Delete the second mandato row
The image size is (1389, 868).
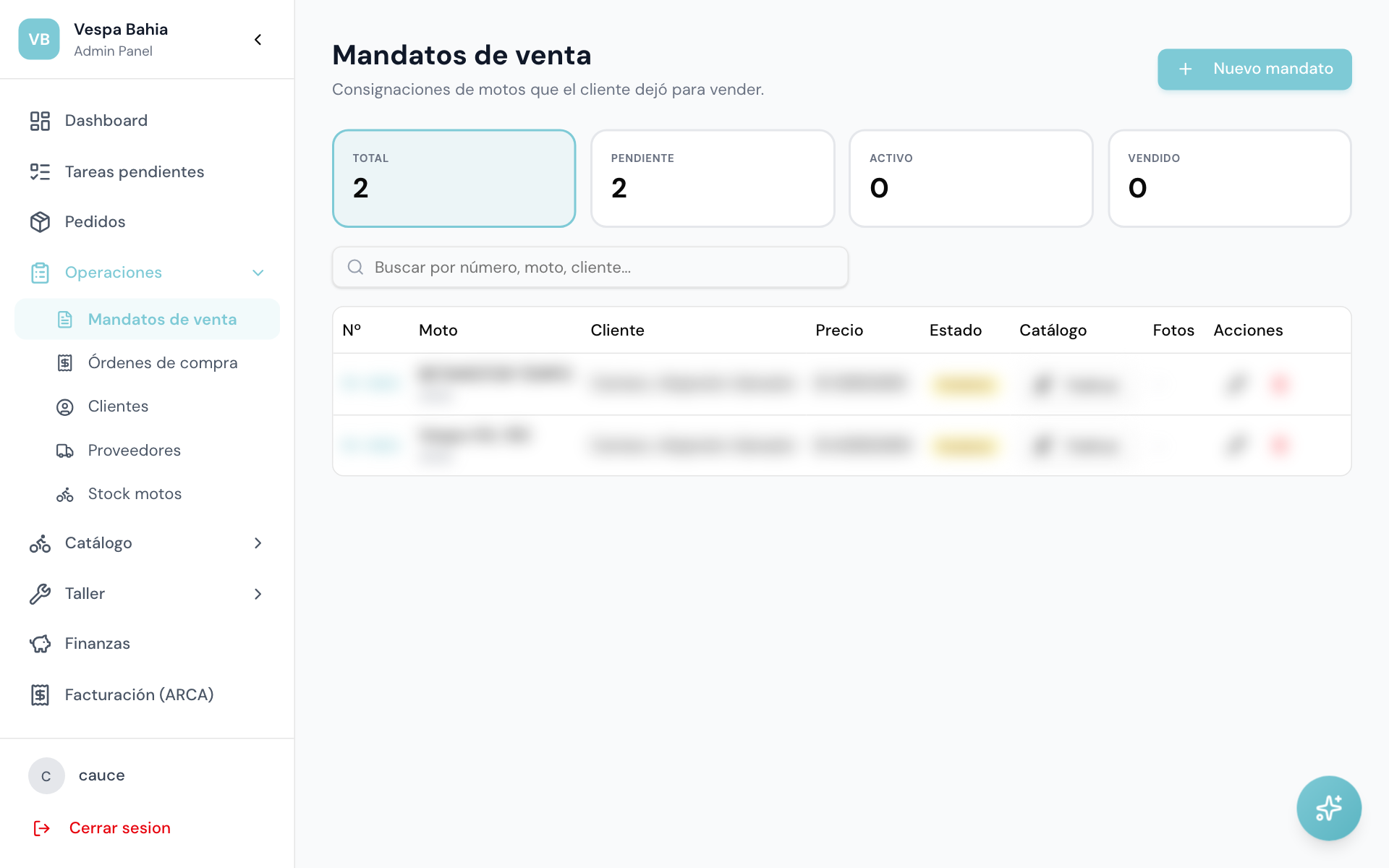(1280, 445)
